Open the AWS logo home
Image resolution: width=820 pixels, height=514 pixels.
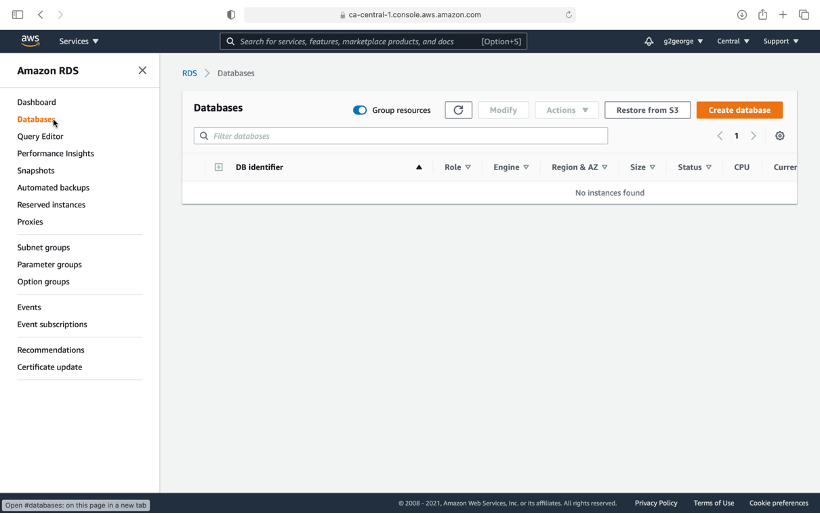[x=30, y=41]
